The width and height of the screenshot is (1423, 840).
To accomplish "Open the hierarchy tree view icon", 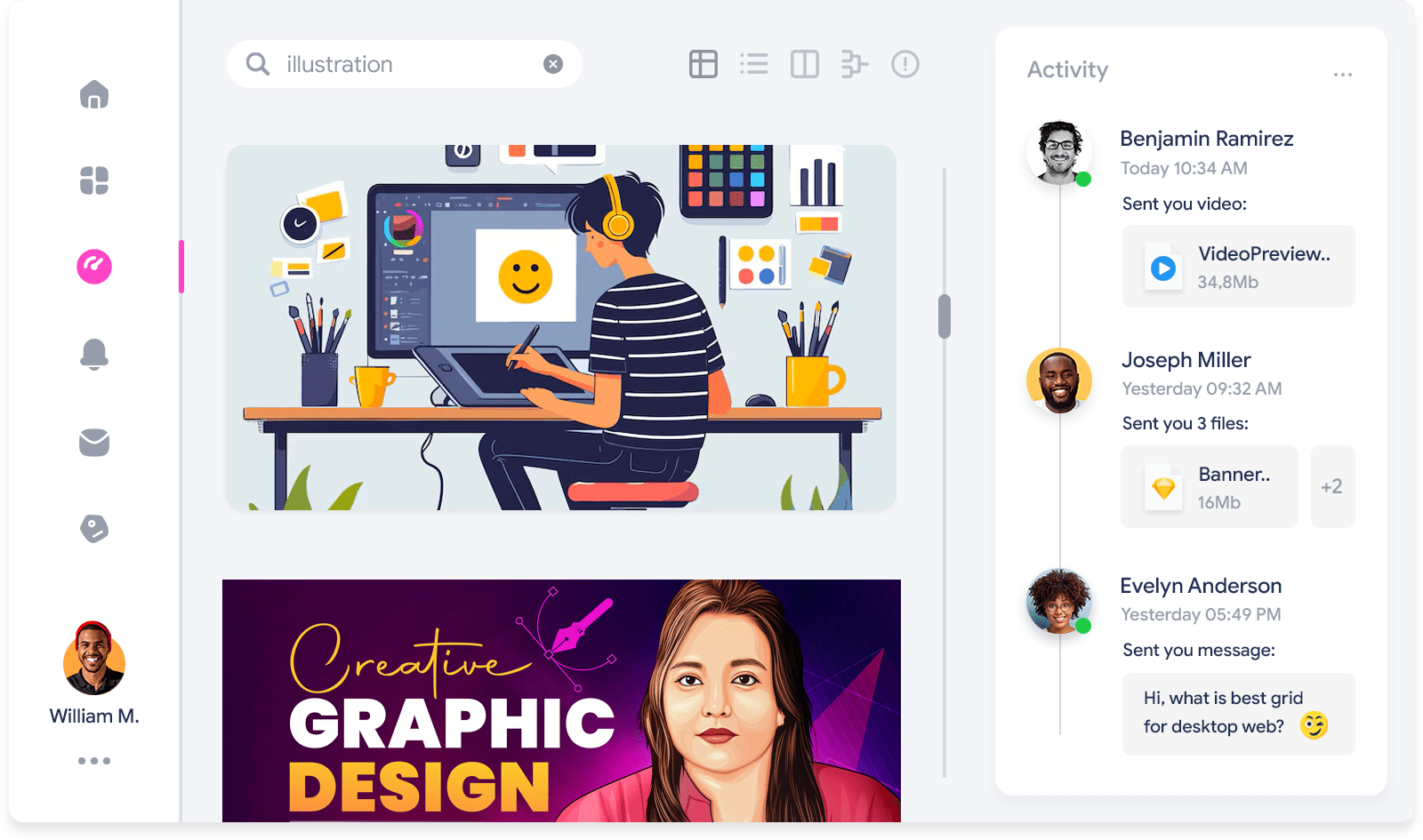I will (854, 64).
